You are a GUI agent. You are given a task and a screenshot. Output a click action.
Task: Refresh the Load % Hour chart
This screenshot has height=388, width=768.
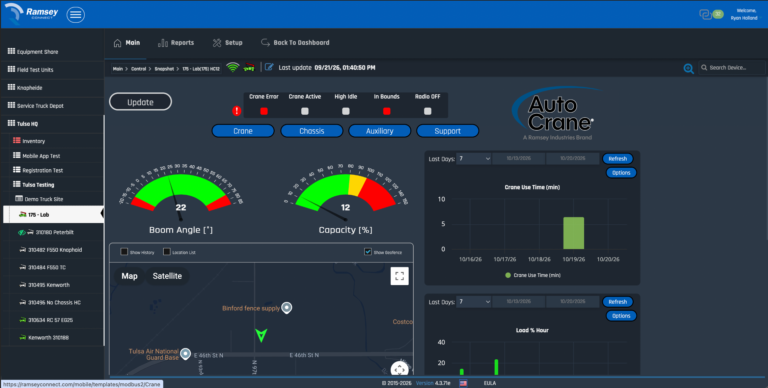click(x=618, y=302)
